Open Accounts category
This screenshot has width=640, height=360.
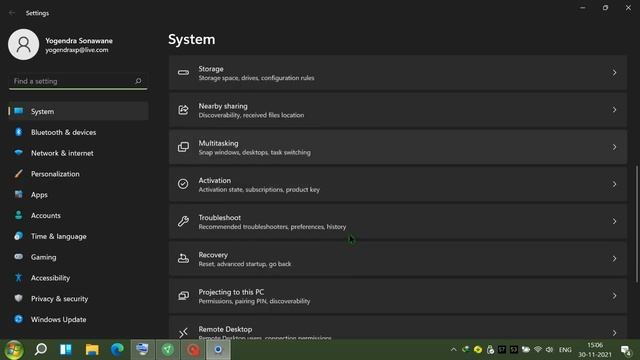(x=78, y=216)
